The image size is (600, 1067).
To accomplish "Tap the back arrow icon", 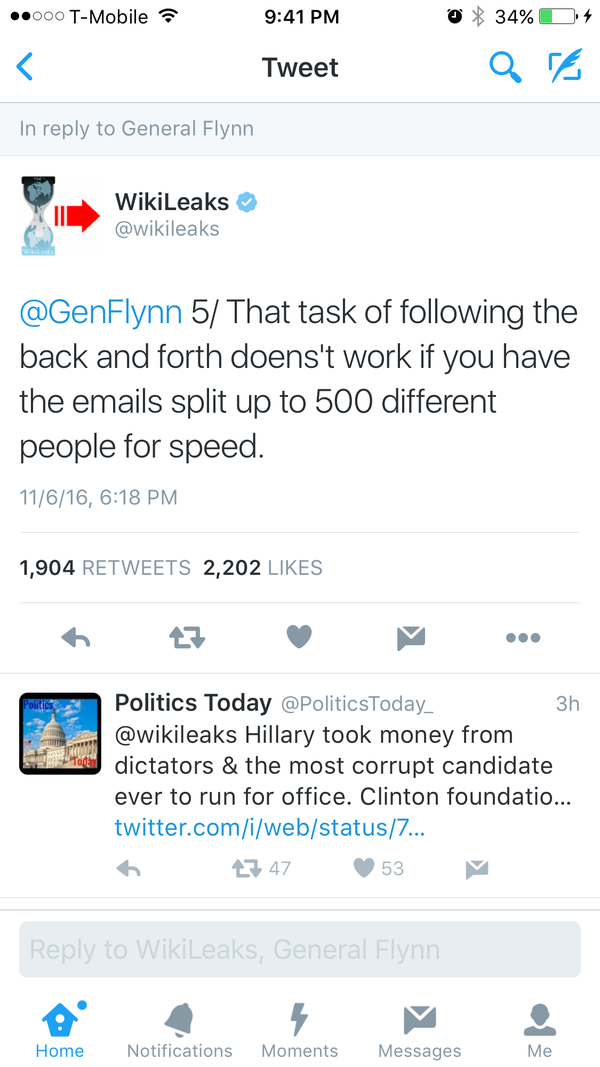I will pyautogui.click(x=26, y=67).
